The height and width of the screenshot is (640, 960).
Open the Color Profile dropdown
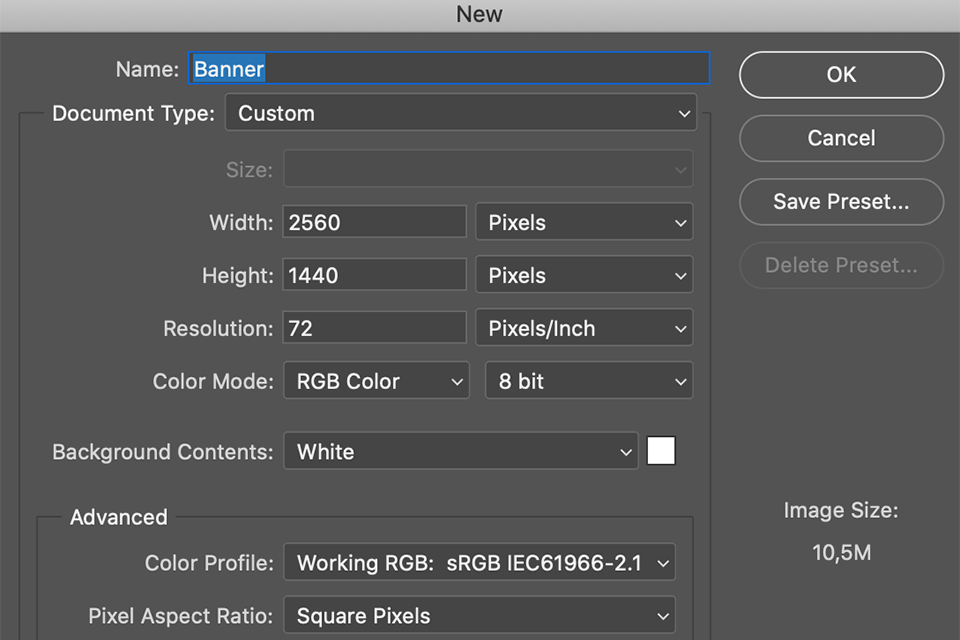click(x=479, y=564)
